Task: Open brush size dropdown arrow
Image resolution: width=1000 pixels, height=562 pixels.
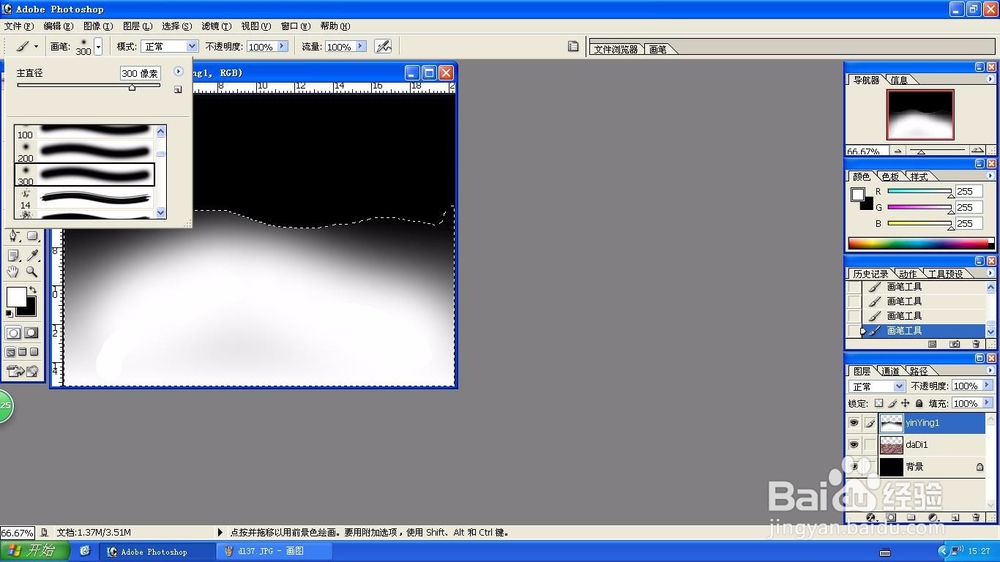Action: 98,47
